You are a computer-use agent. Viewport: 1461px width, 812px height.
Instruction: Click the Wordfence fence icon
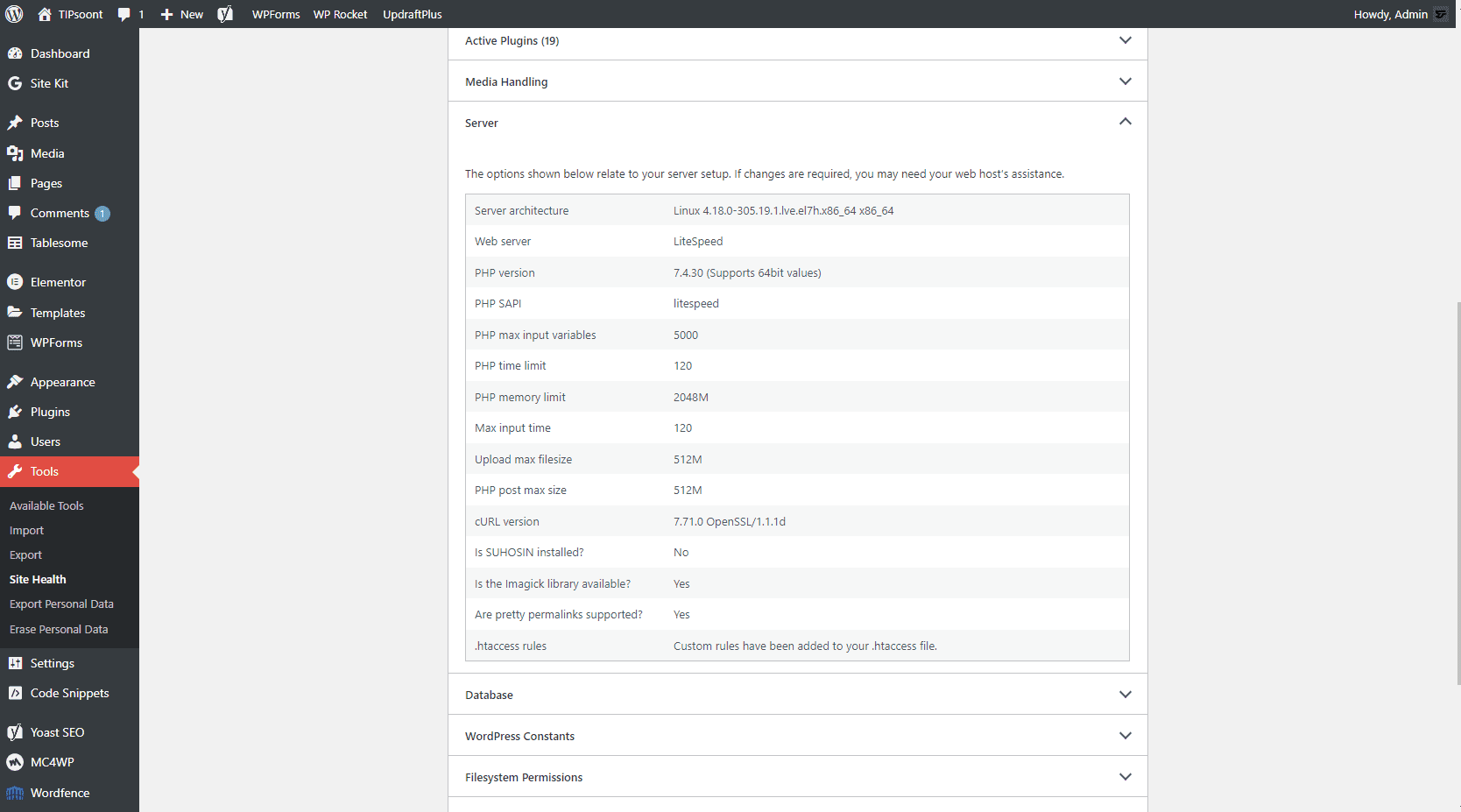15,793
